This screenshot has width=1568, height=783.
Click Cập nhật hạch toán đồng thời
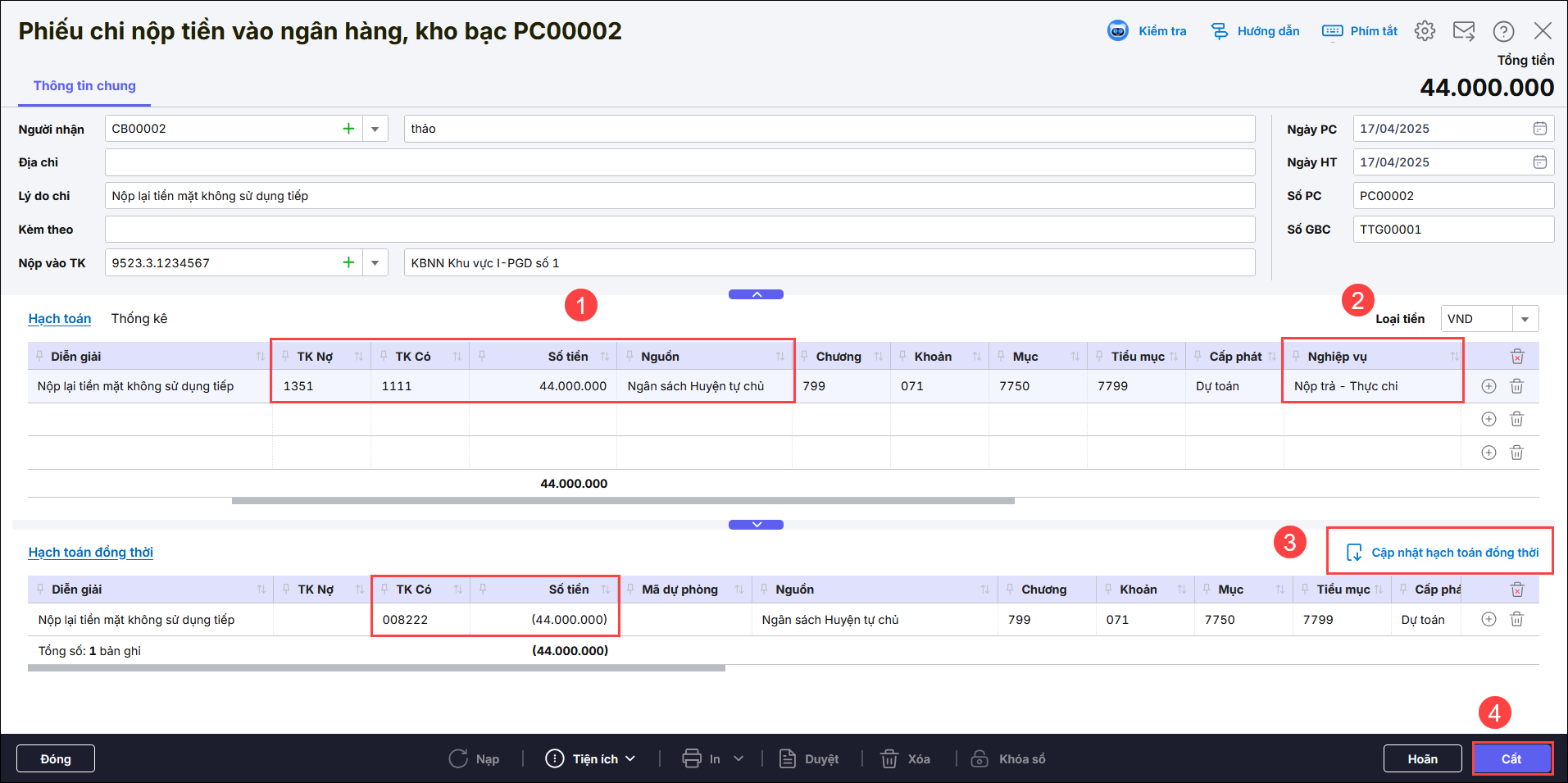1442,553
